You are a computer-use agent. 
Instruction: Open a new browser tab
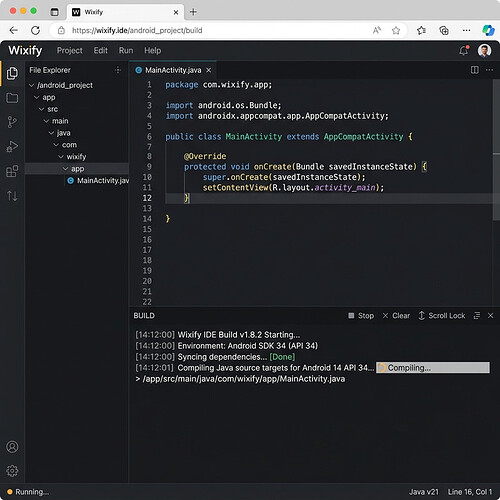coord(193,12)
